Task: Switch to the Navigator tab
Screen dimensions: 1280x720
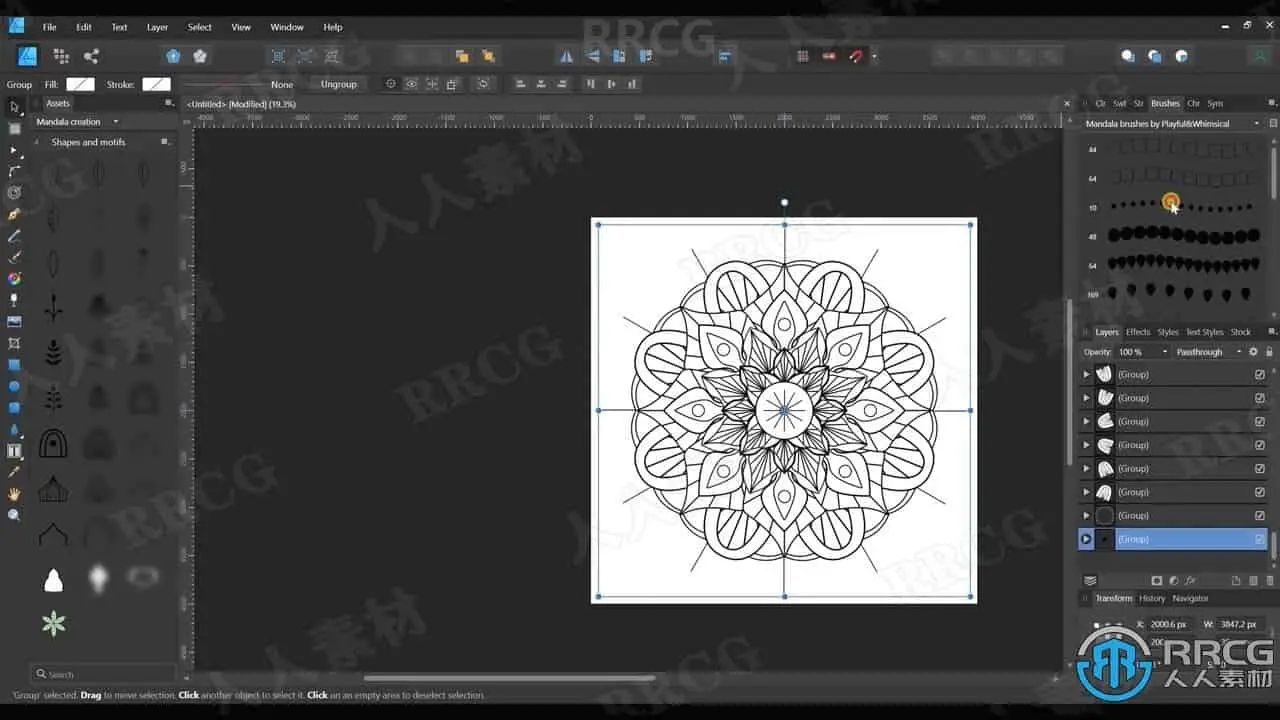Action: tap(1190, 598)
